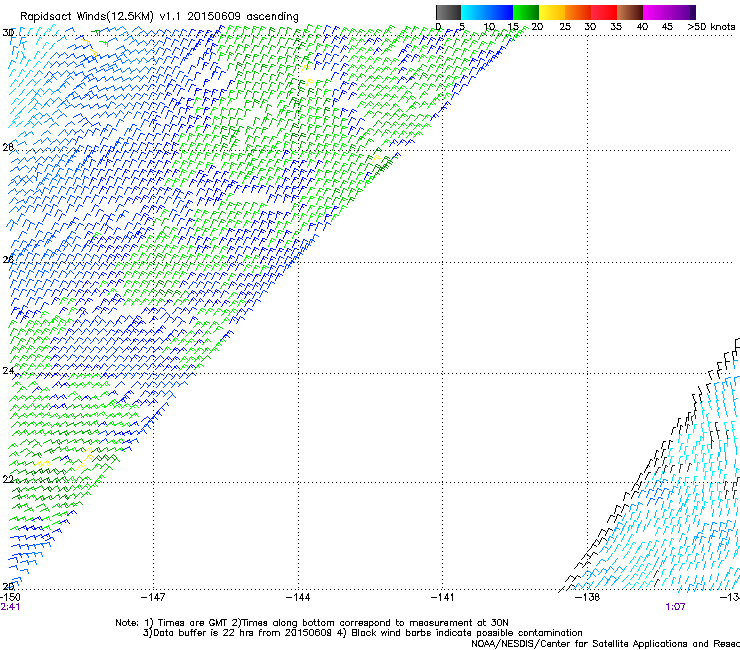Click the -144 longitude axis label
Screen dimensions: 740x650
(298, 597)
